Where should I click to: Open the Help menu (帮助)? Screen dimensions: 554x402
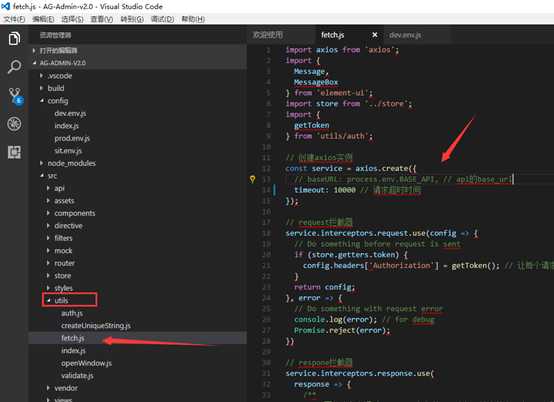tap(193, 19)
